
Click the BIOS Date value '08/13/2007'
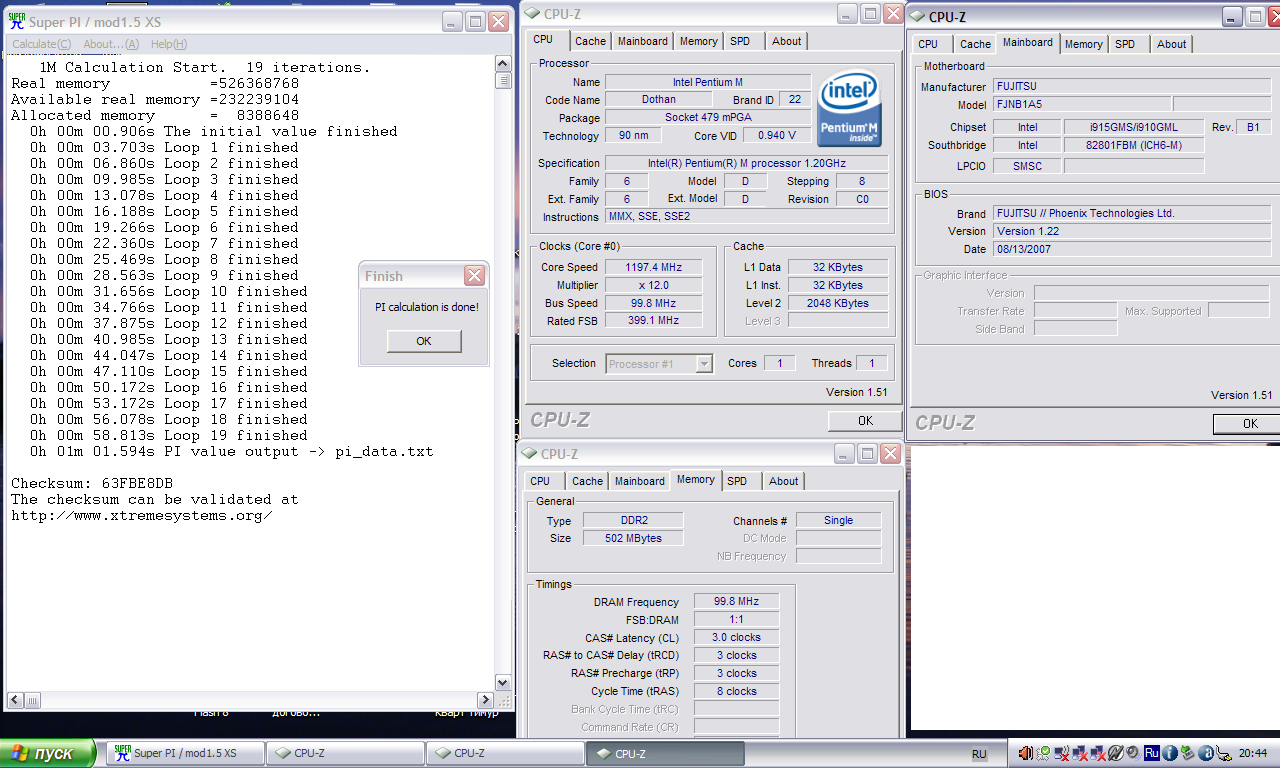tap(1132, 249)
